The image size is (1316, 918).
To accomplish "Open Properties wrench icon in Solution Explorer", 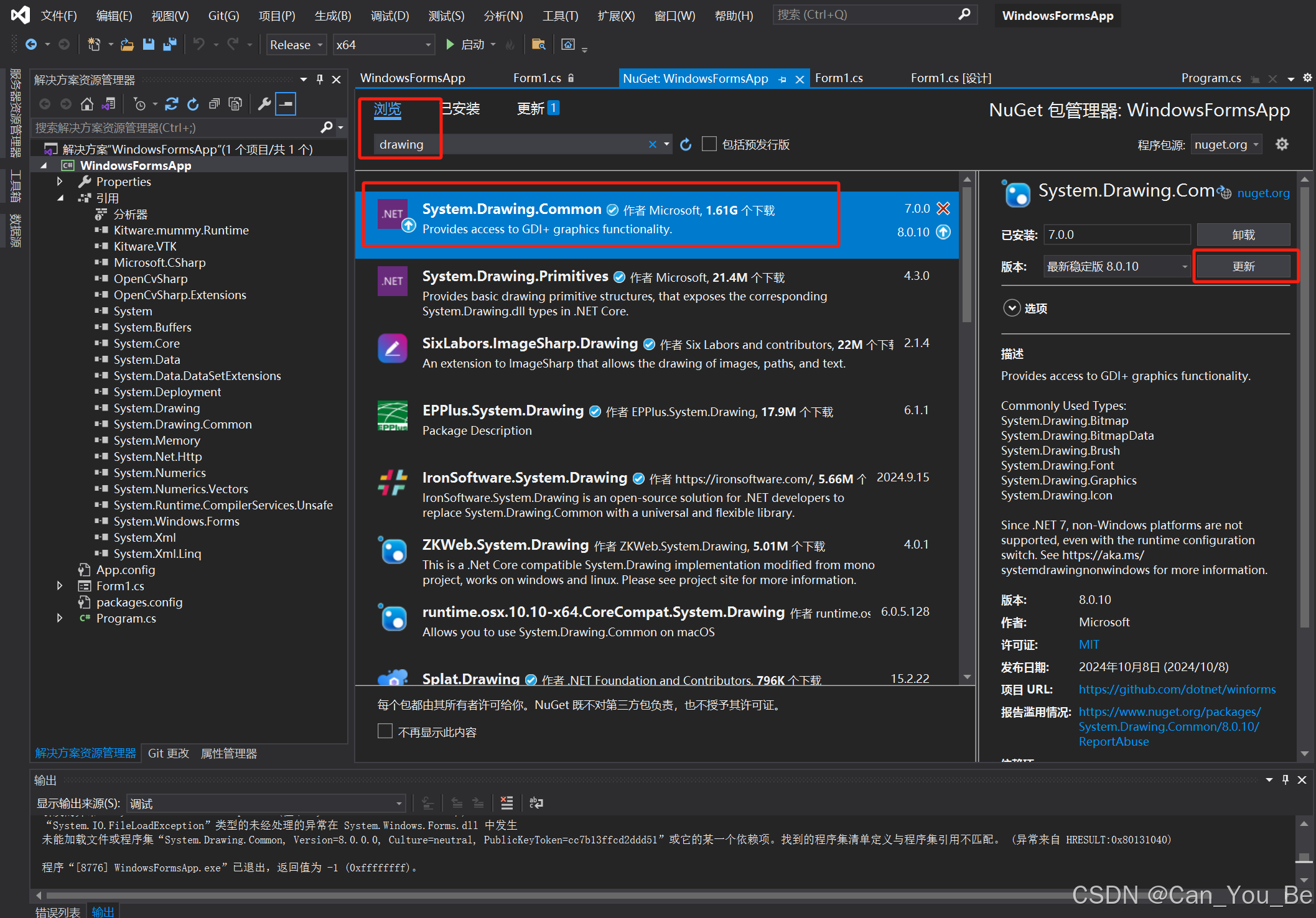I will tap(264, 104).
